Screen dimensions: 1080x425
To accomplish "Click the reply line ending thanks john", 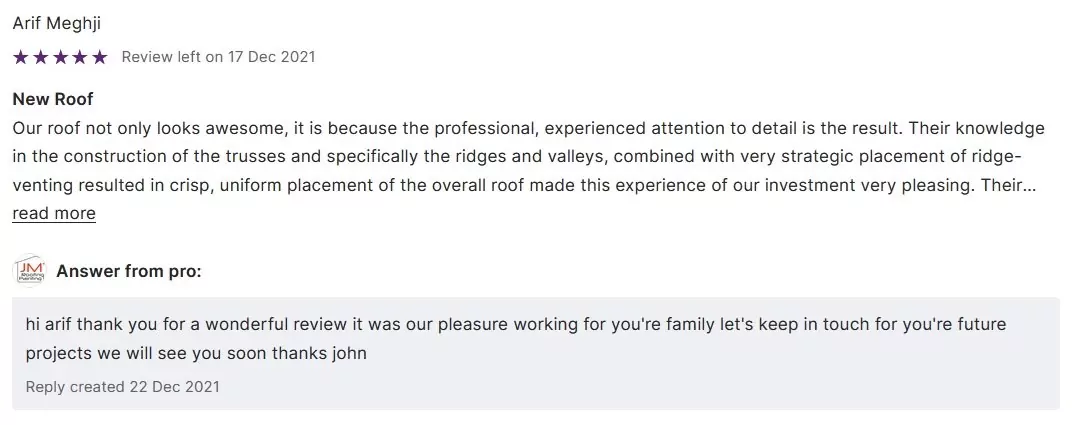I will (x=197, y=353).
